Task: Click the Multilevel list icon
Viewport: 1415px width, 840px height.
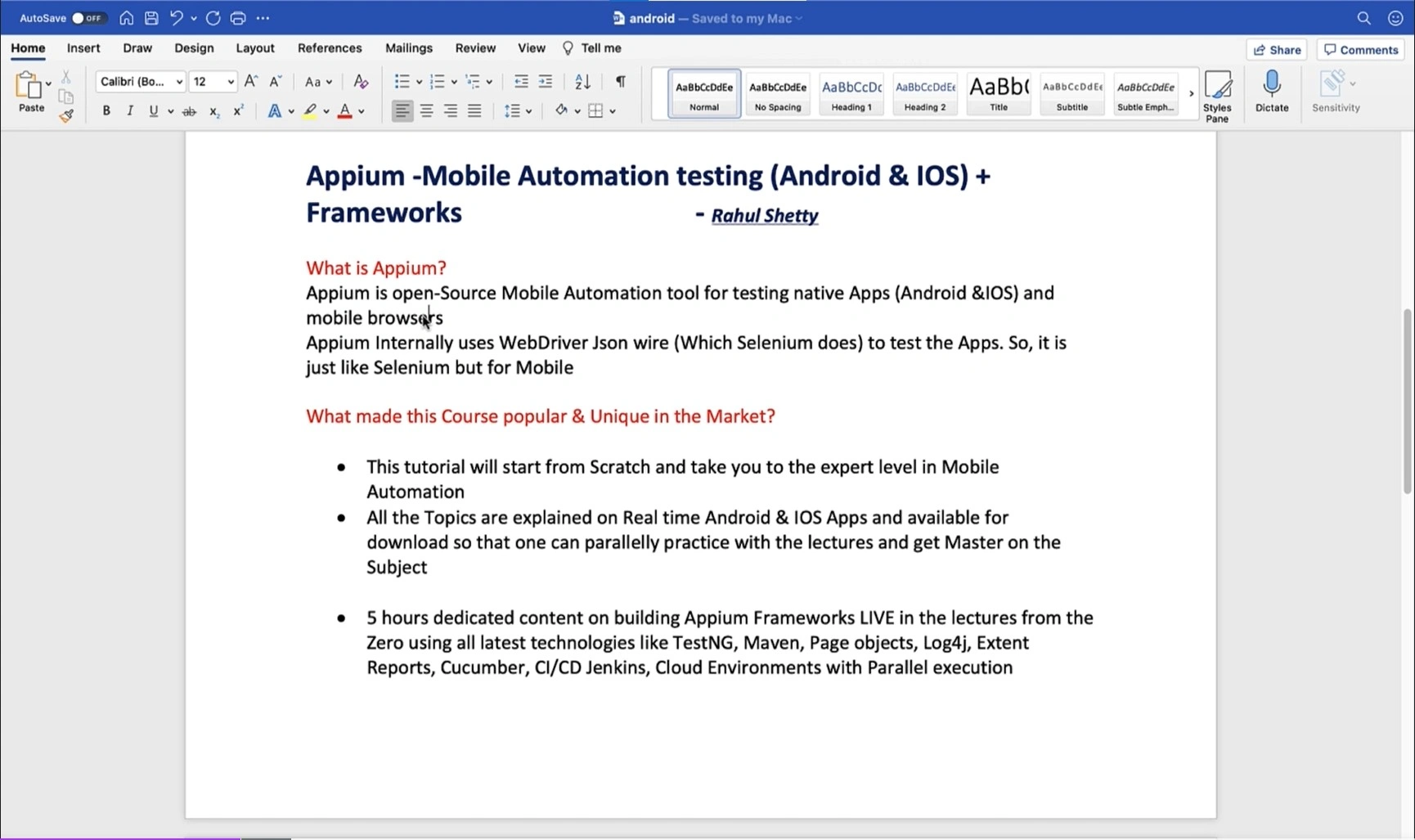Action: pos(473,82)
